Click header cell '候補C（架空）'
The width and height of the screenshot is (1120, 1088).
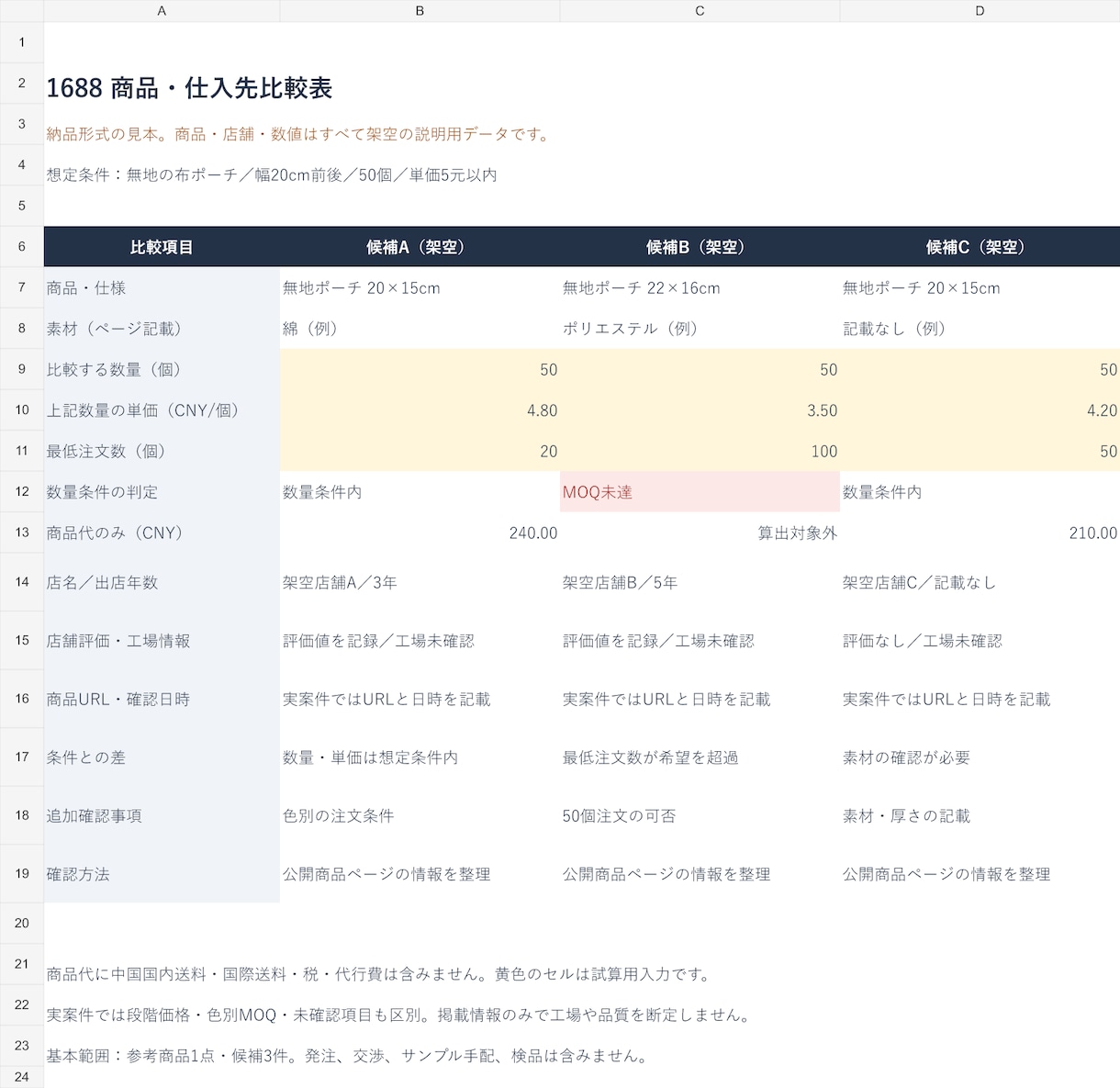pyautogui.click(x=980, y=247)
